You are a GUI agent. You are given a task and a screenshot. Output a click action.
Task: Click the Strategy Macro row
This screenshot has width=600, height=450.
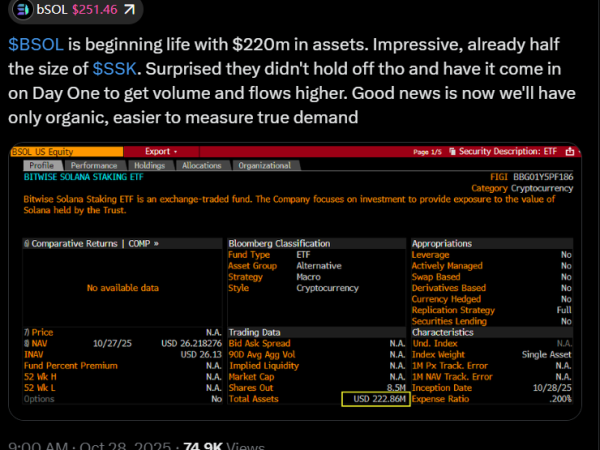[x=316, y=277]
